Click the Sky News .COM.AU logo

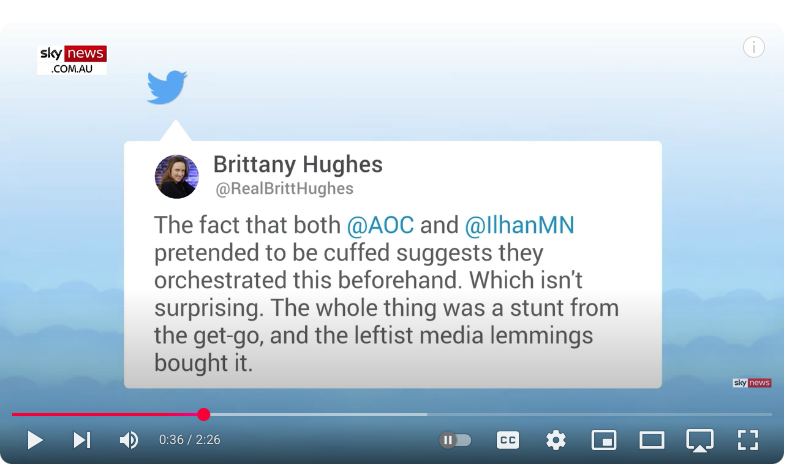click(x=72, y=60)
